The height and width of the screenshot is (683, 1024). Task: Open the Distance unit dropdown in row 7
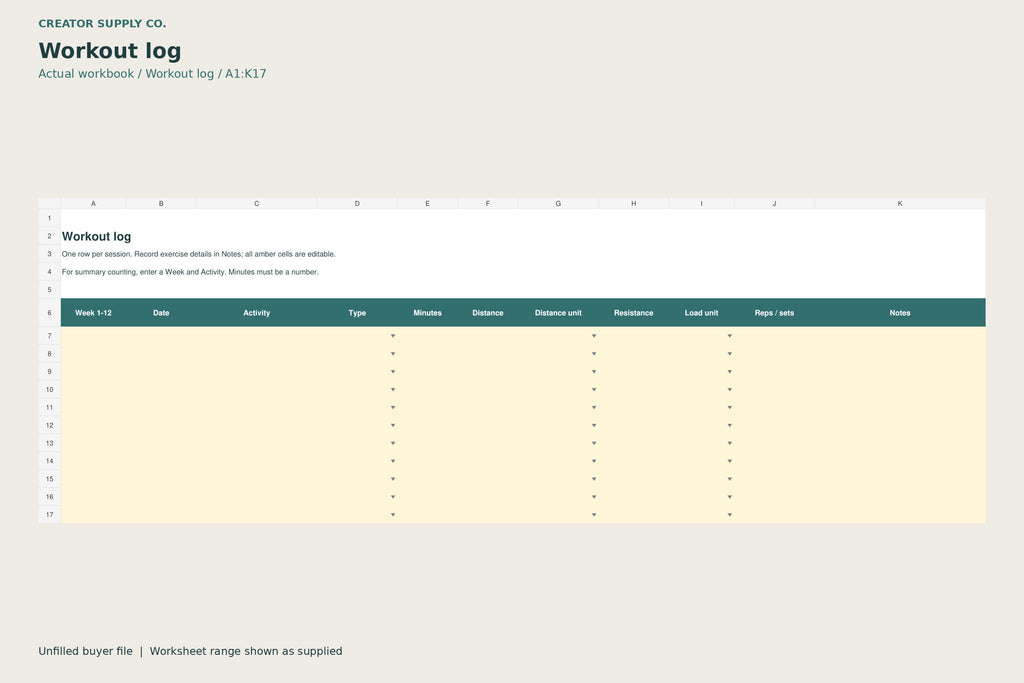click(x=594, y=336)
